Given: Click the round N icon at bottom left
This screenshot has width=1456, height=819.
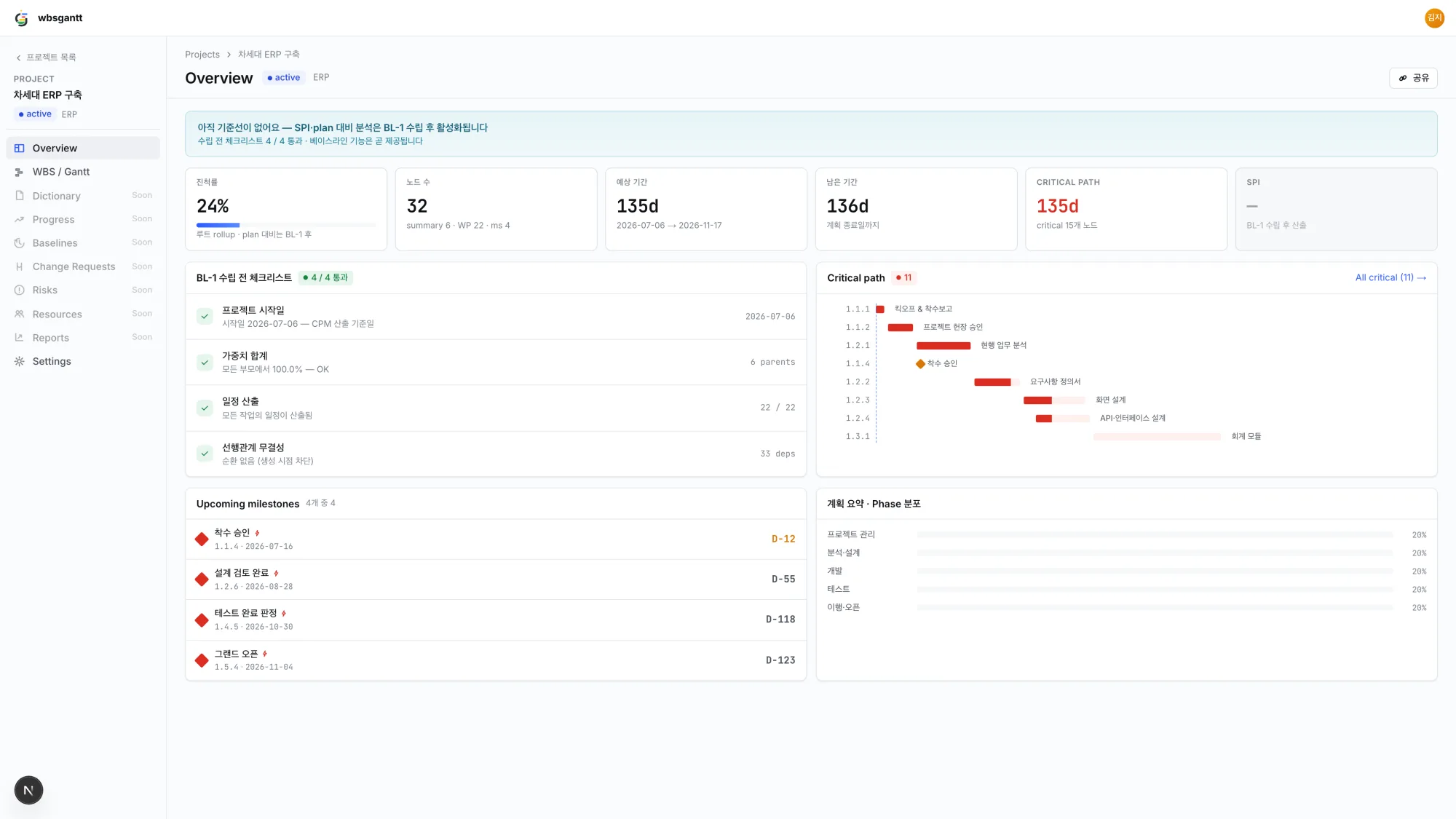Looking at the screenshot, I should coord(28,791).
